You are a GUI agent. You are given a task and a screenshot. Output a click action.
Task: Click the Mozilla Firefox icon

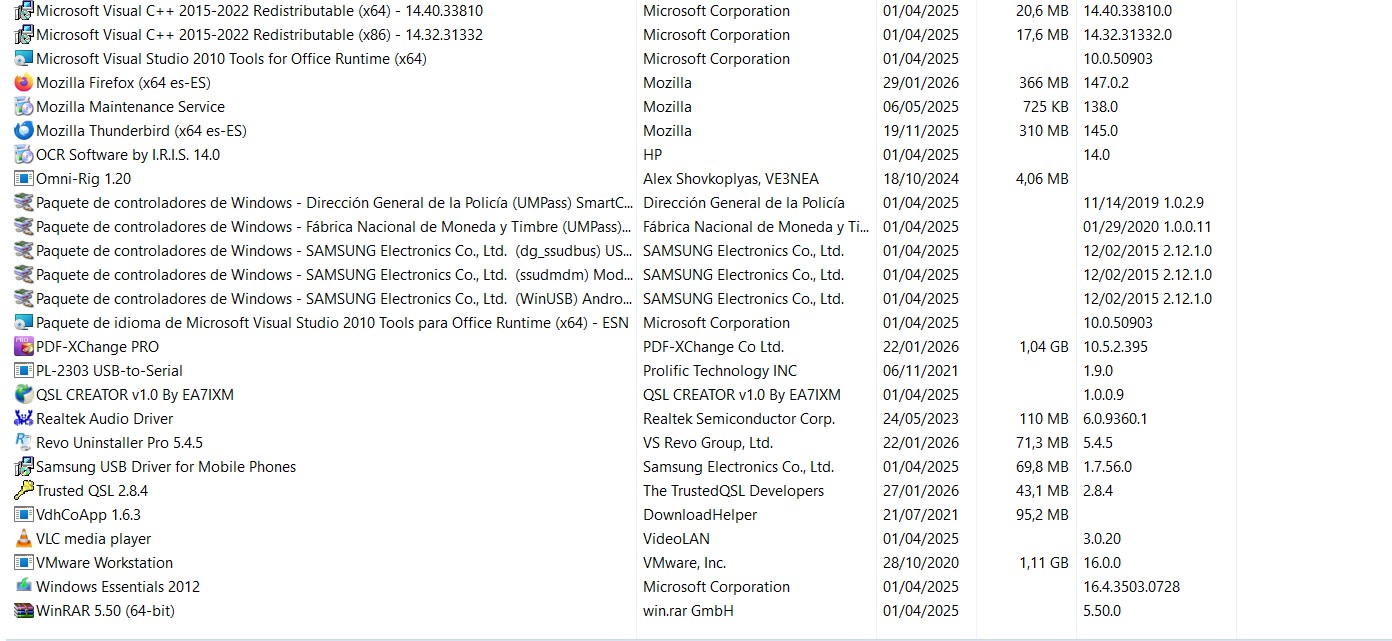[x=24, y=83]
